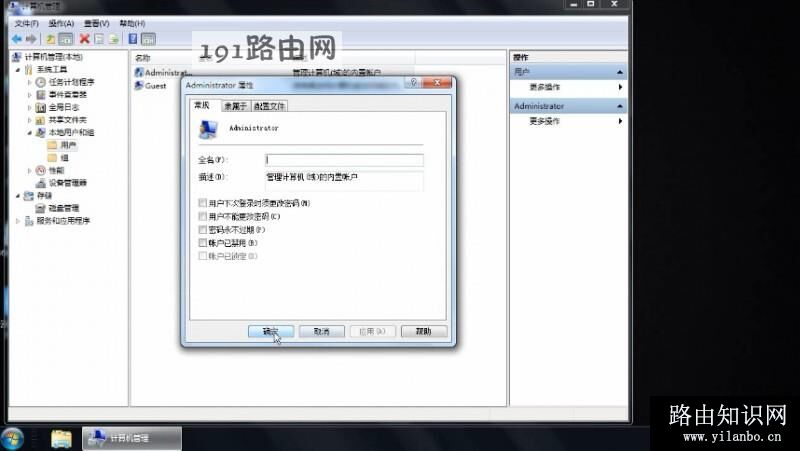Toggle the 帐户已禁用 checkbox

pos(203,243)
